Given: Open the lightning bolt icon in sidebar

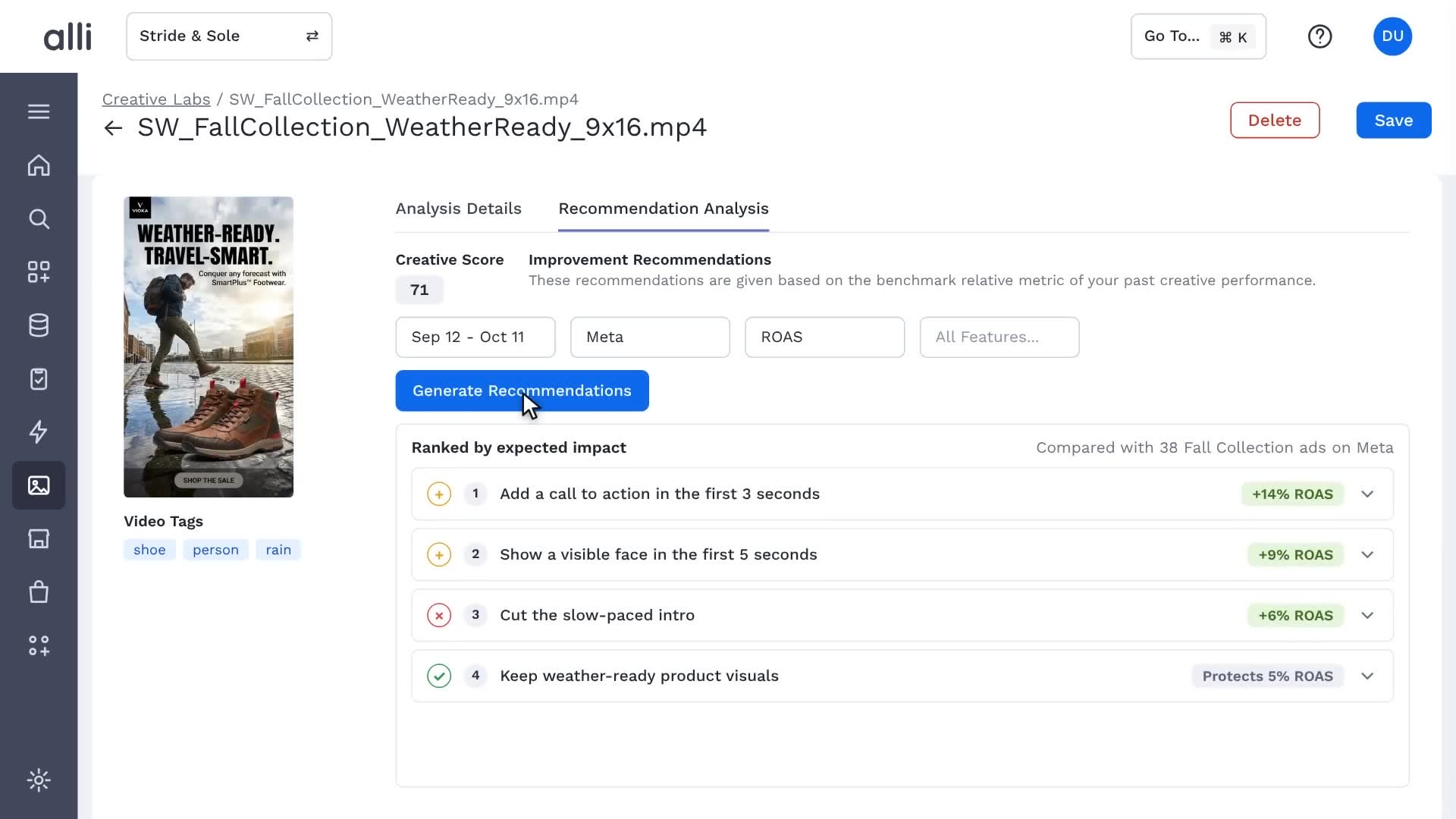Looking at the screenshot, I should (x=39, y=431).
